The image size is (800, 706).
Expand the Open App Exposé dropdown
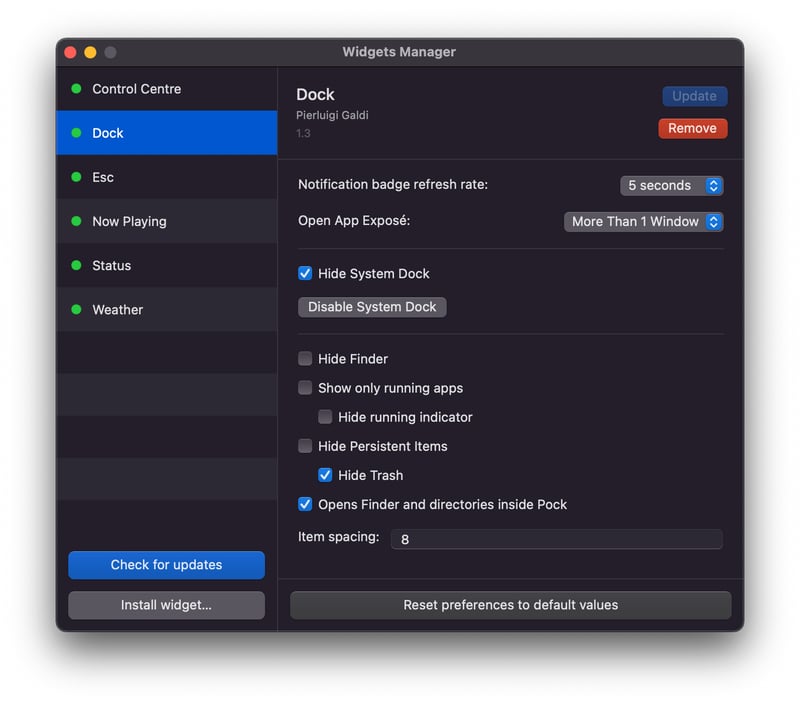[643, 222]
